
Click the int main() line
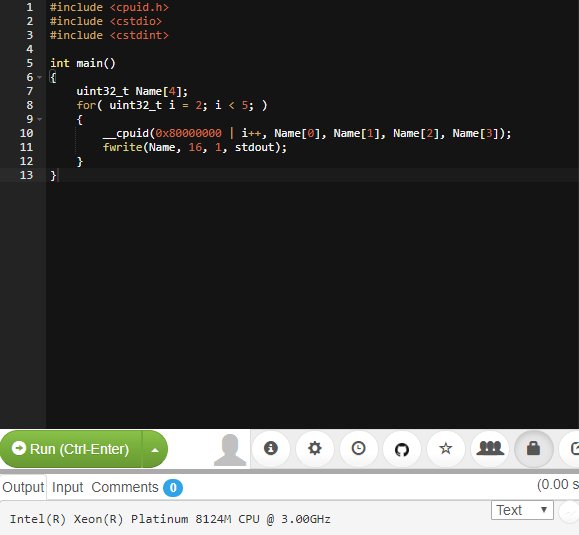[x=83, y=63]
